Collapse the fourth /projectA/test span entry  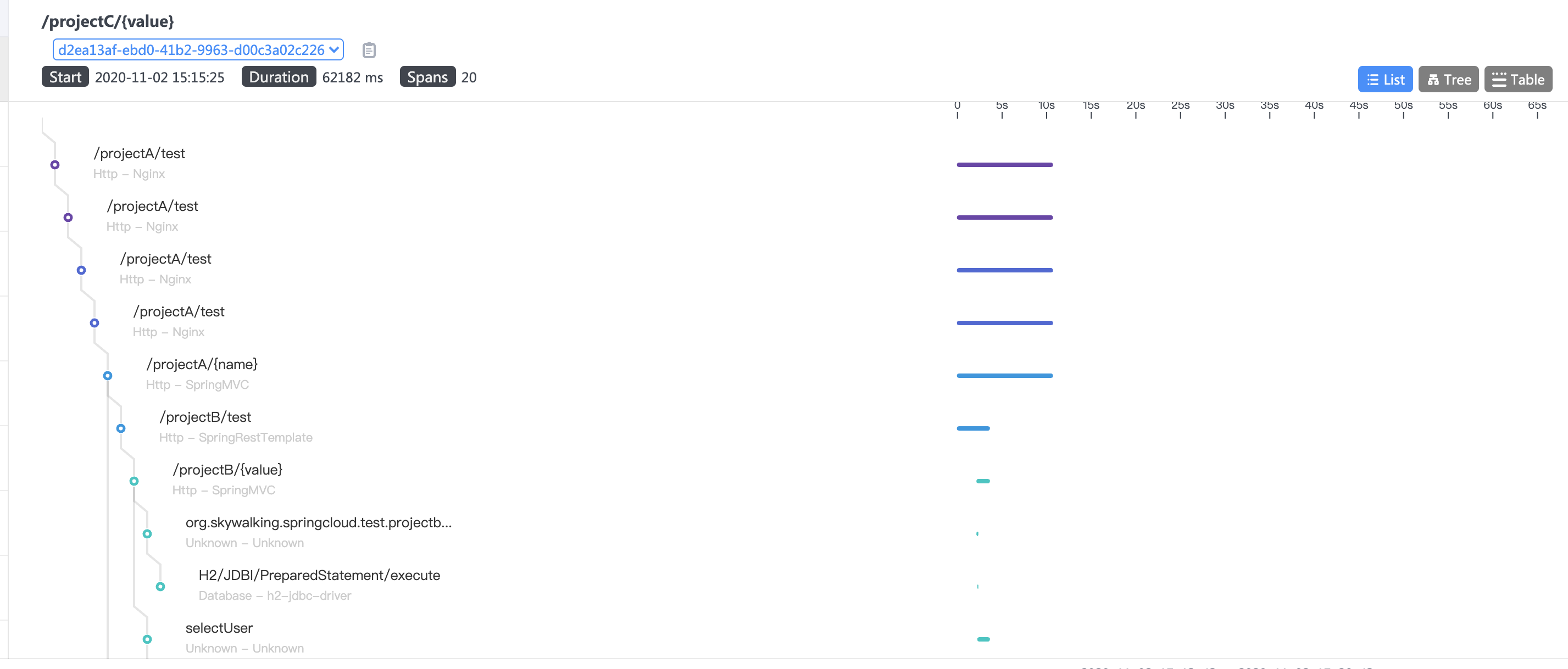[94, 322]
